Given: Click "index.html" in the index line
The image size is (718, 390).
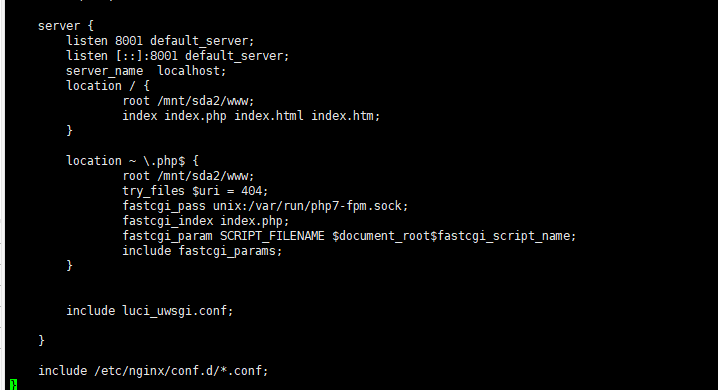Looking at the screenshot, I should tap(269, 116).
